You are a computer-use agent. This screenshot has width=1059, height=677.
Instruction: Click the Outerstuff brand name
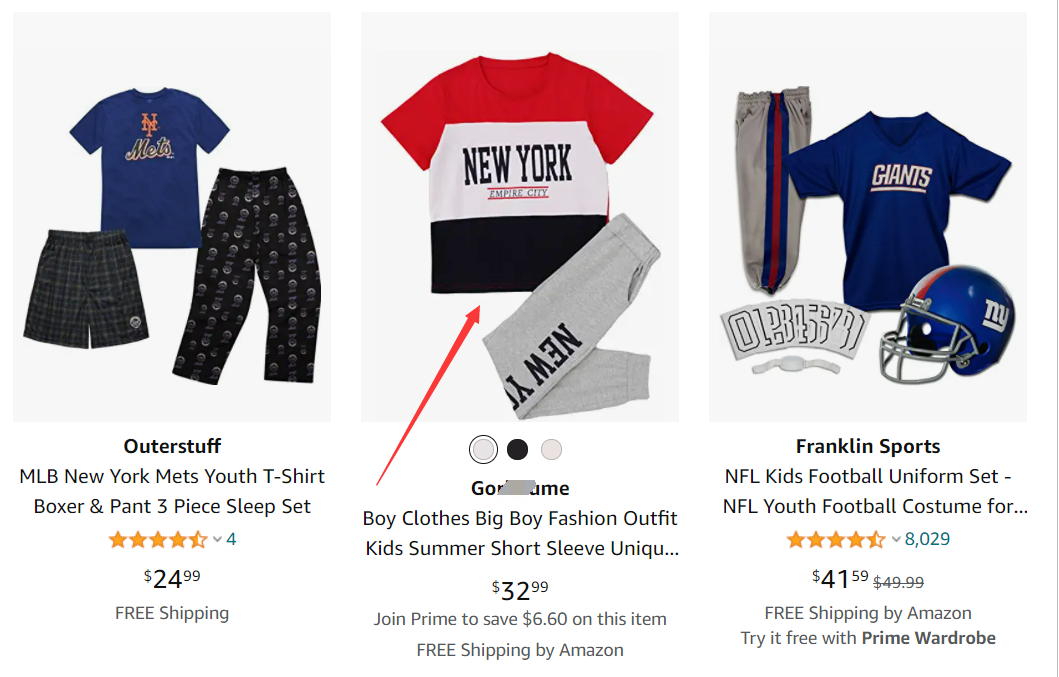(172, 446)
